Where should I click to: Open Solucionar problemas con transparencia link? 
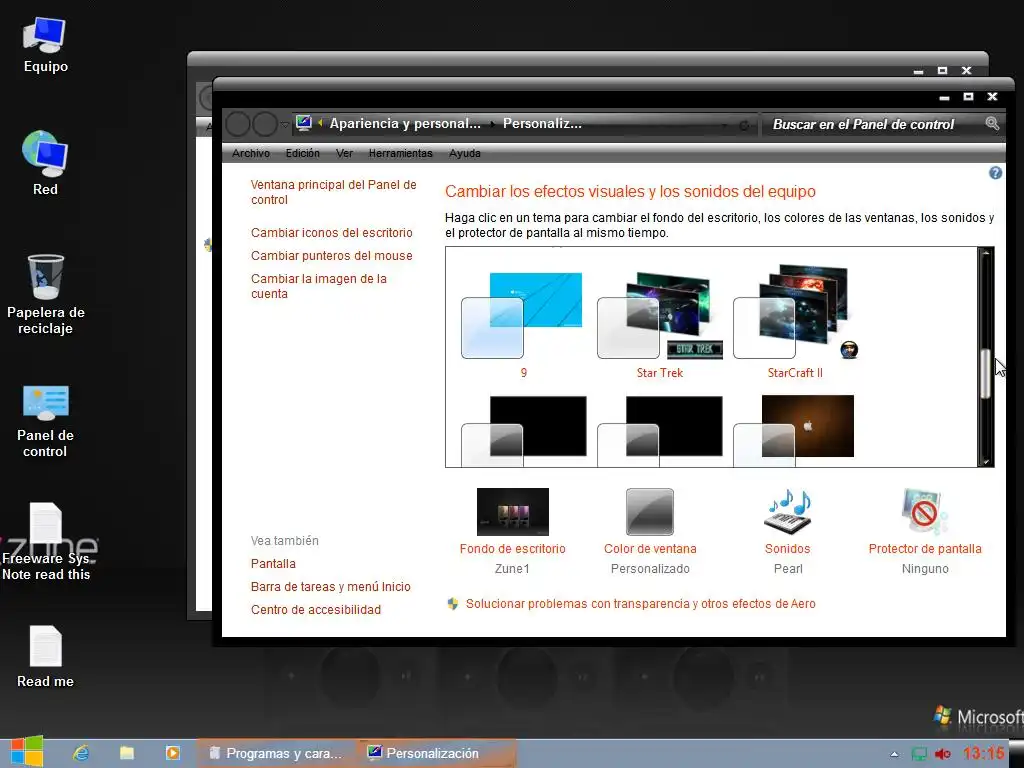tap(640, 603)
